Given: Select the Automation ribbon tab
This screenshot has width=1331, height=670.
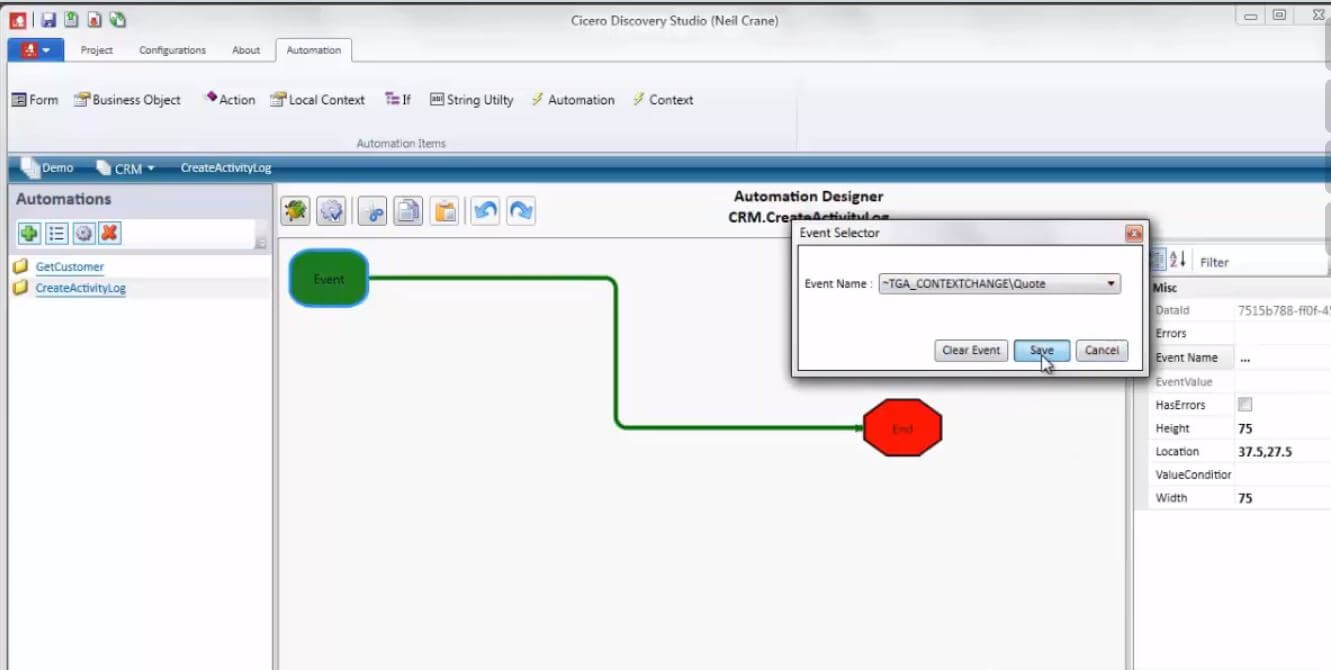Looking at the screenshot, I should coord(313,50).
